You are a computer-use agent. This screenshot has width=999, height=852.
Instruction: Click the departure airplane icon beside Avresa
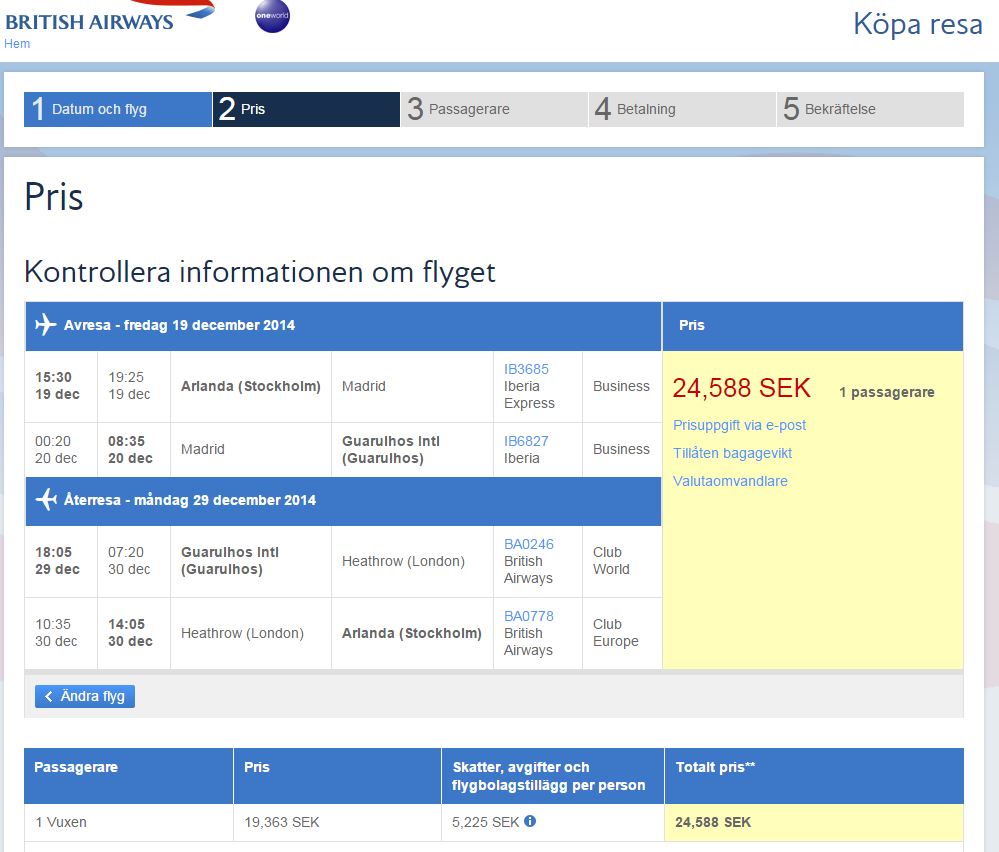(45, 325)
